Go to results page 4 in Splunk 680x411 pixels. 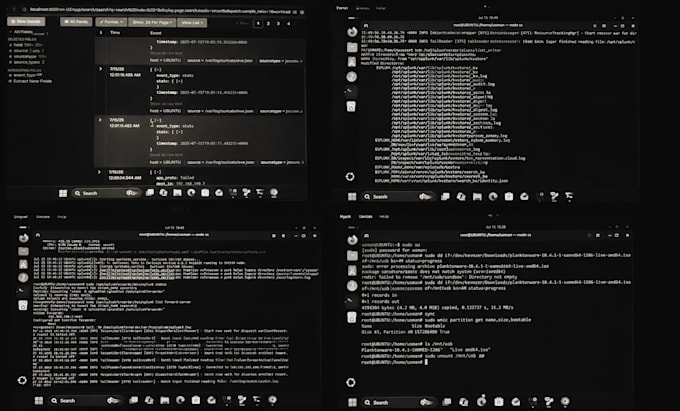[288, 23]
